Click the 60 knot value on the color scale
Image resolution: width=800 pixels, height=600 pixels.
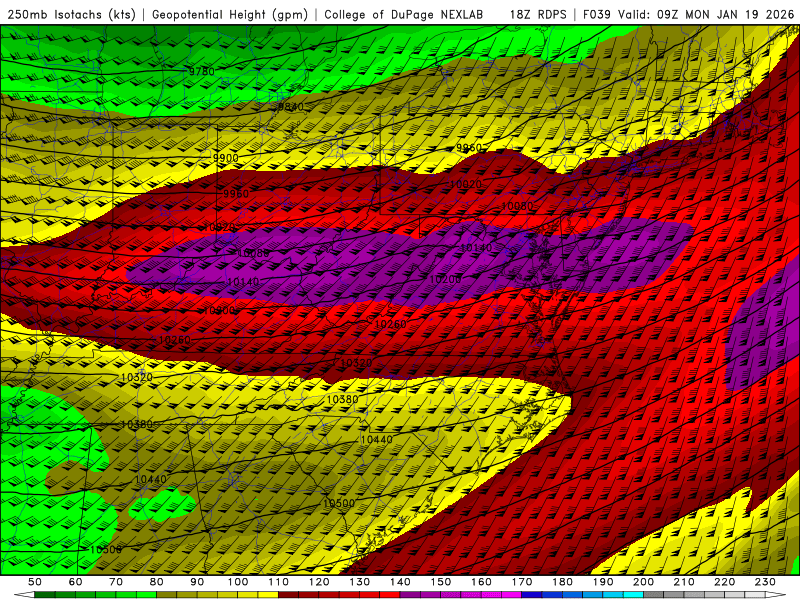(76, 582)
